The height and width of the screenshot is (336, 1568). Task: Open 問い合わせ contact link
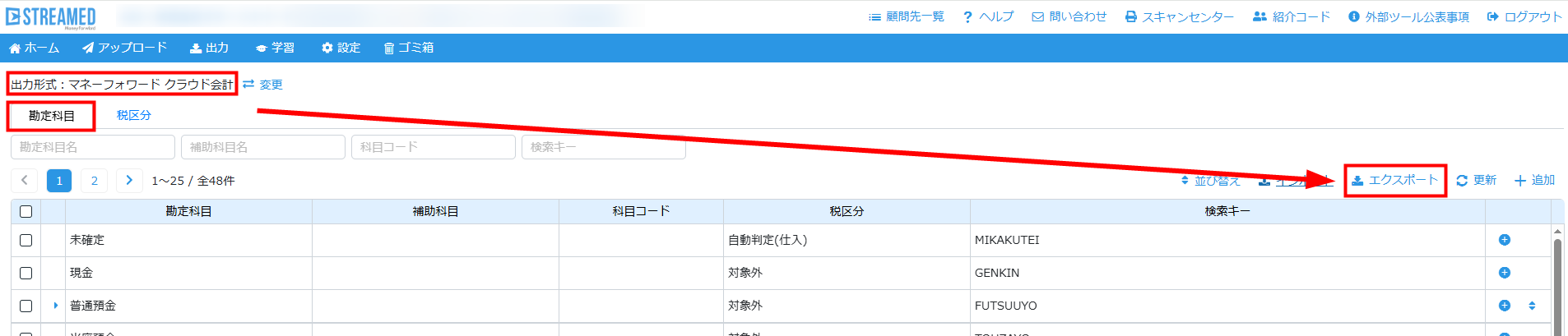(1069, 16)
